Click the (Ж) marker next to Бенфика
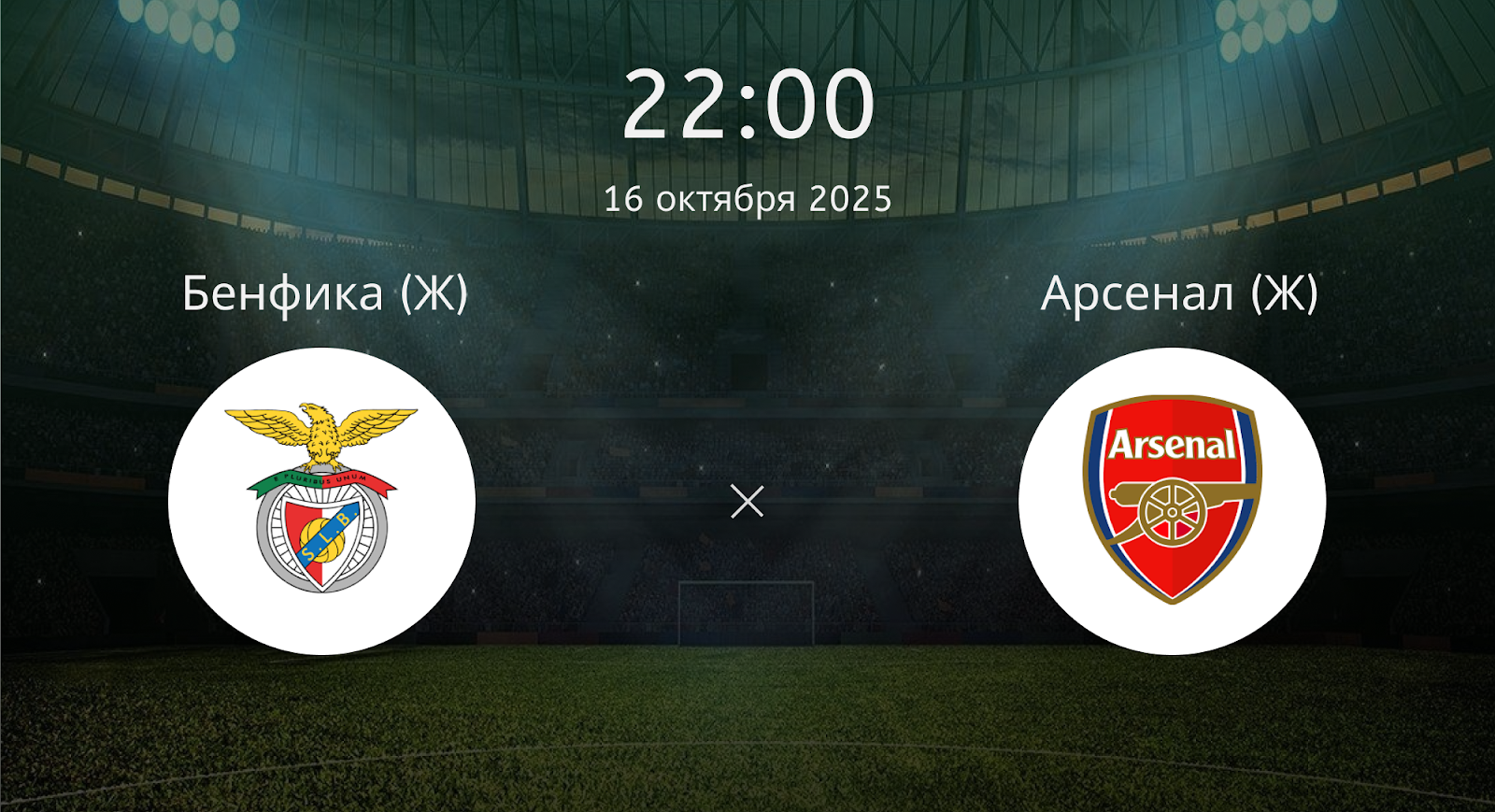1495x812 pixels. pos(434,293)
